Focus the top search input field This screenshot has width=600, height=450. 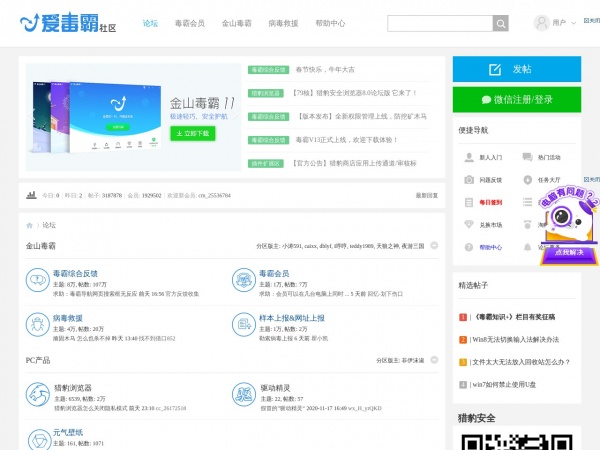[440, 23]
